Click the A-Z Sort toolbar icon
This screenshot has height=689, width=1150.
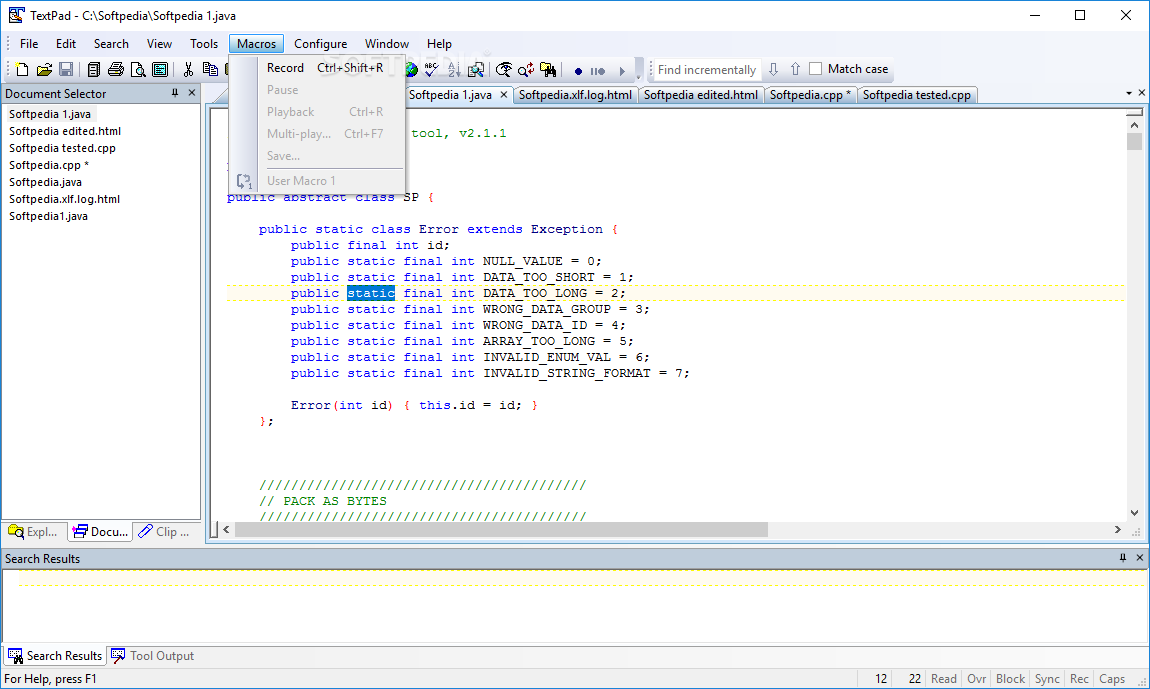coord(454,69)
